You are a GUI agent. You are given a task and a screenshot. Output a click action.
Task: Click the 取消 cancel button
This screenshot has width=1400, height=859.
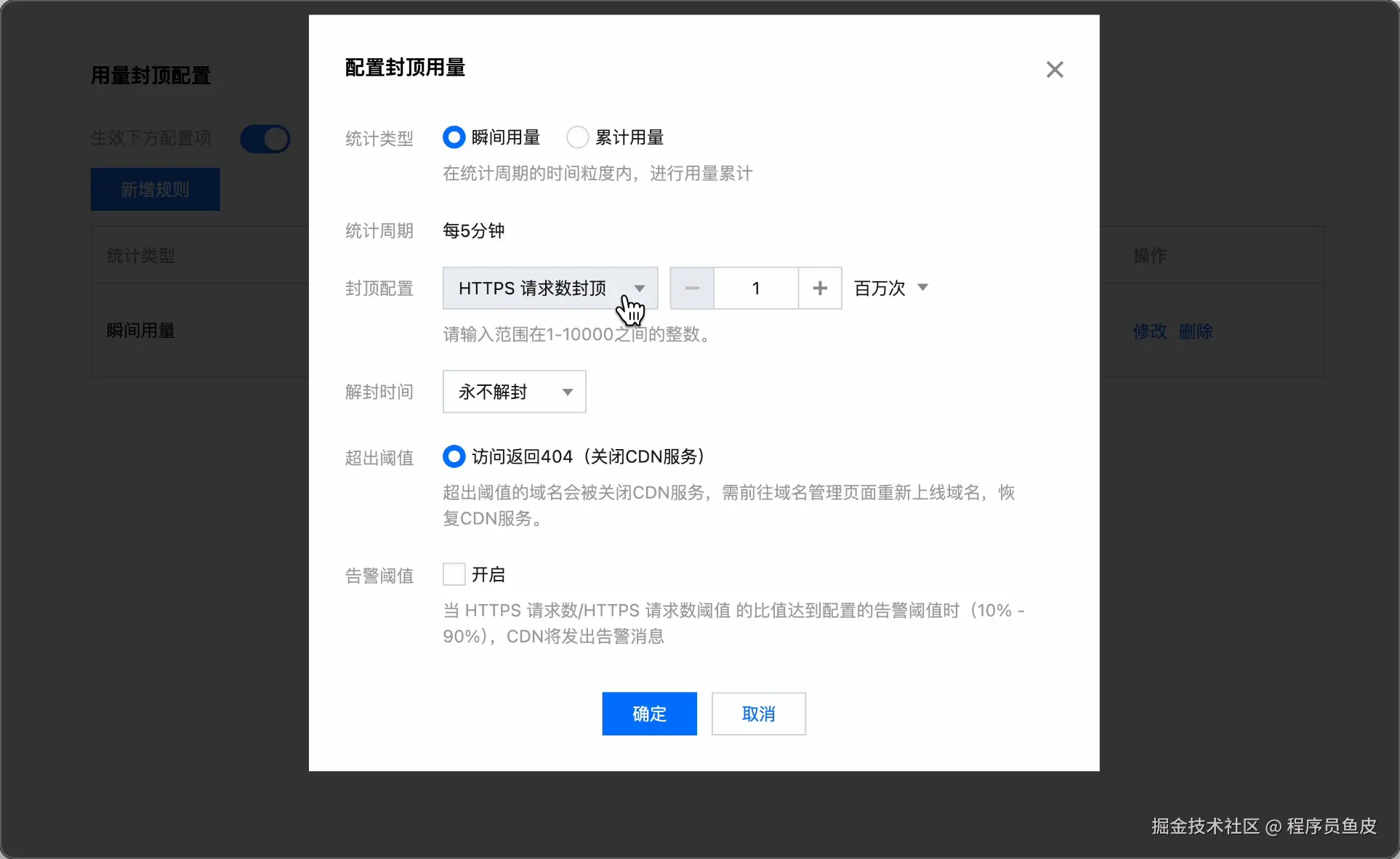point(758,714)
